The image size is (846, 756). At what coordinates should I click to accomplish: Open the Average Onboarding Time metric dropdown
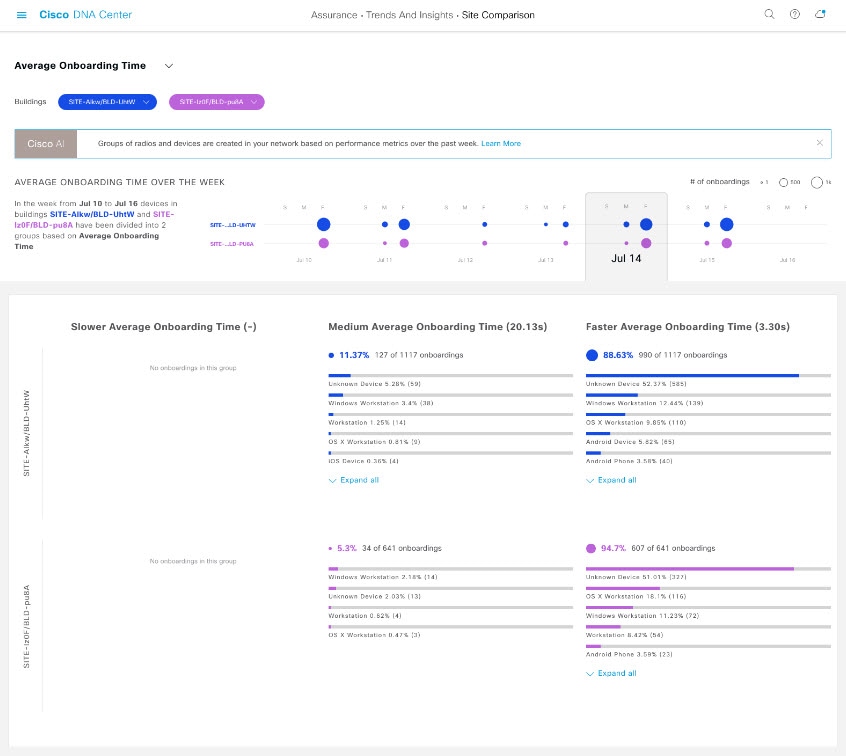[x=168, y=66]
